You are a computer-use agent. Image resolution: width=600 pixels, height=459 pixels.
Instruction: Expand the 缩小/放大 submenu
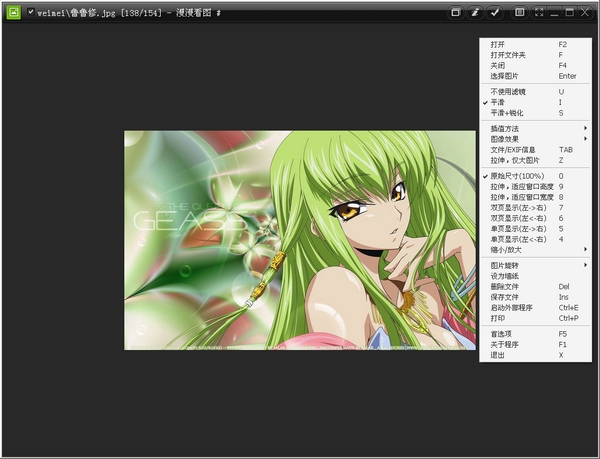[x=535, y=250]
